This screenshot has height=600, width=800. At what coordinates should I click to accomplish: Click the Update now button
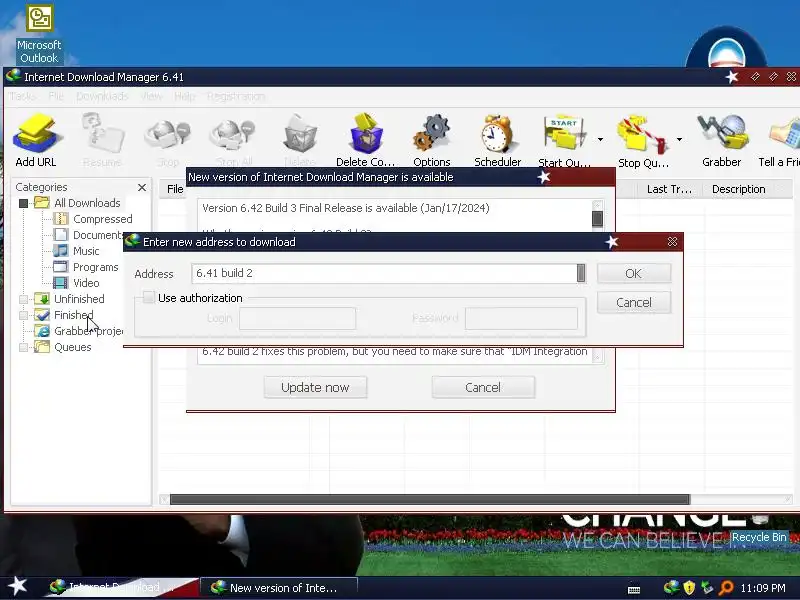pos(315,388)
